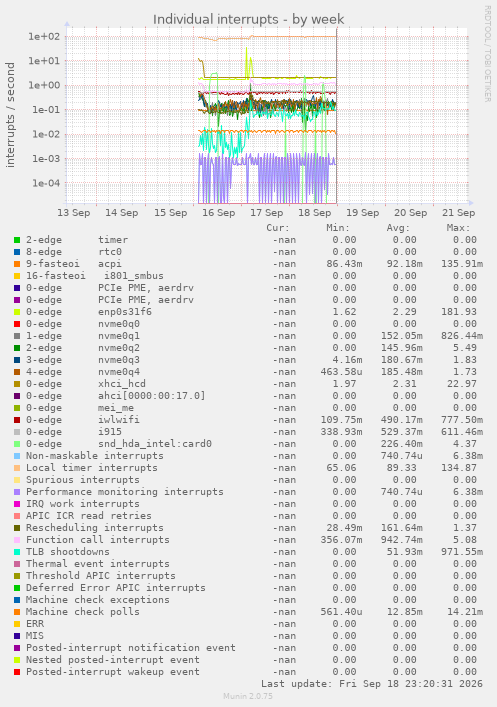Viewport: 497px width, 707px height.
Task: Click the snd_hda_intel:card0 legend label
Action: tap(155, 444)
